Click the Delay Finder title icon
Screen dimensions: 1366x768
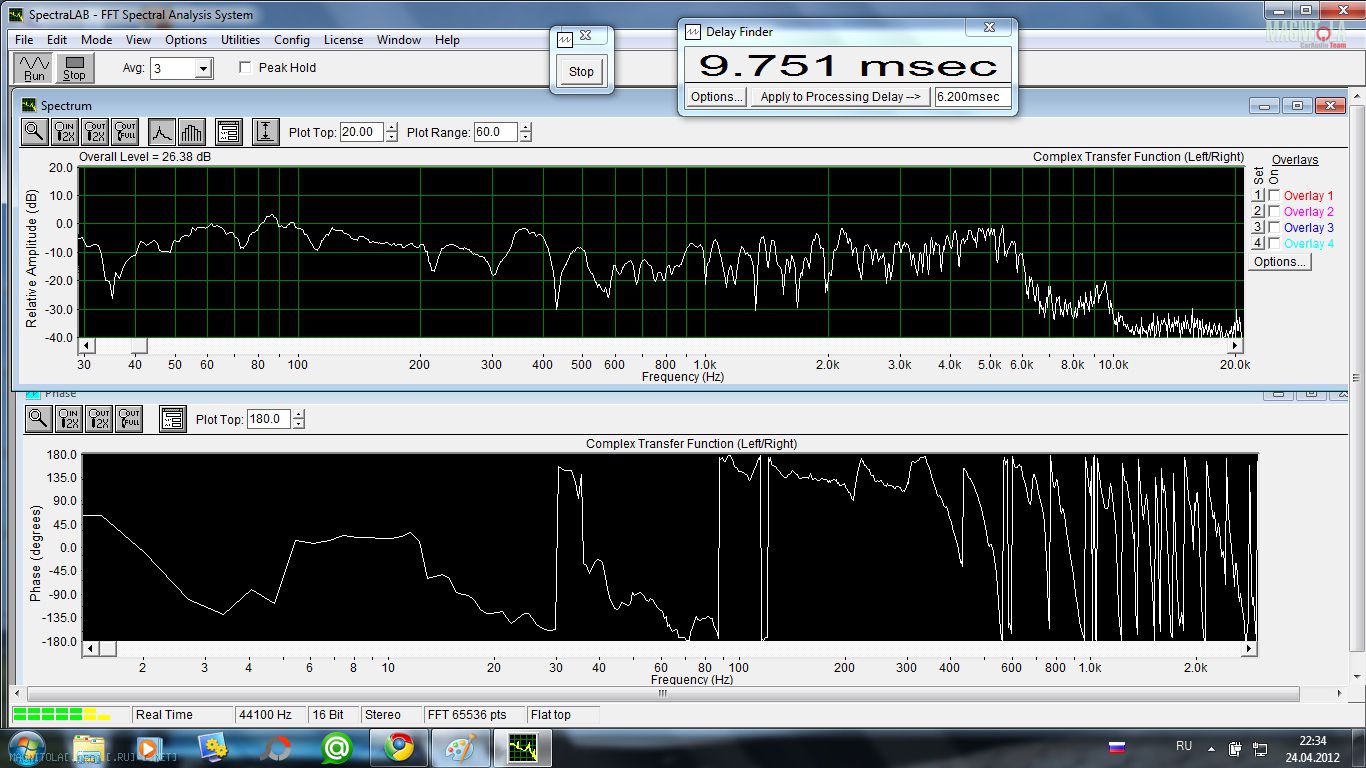tap(693, 31)
